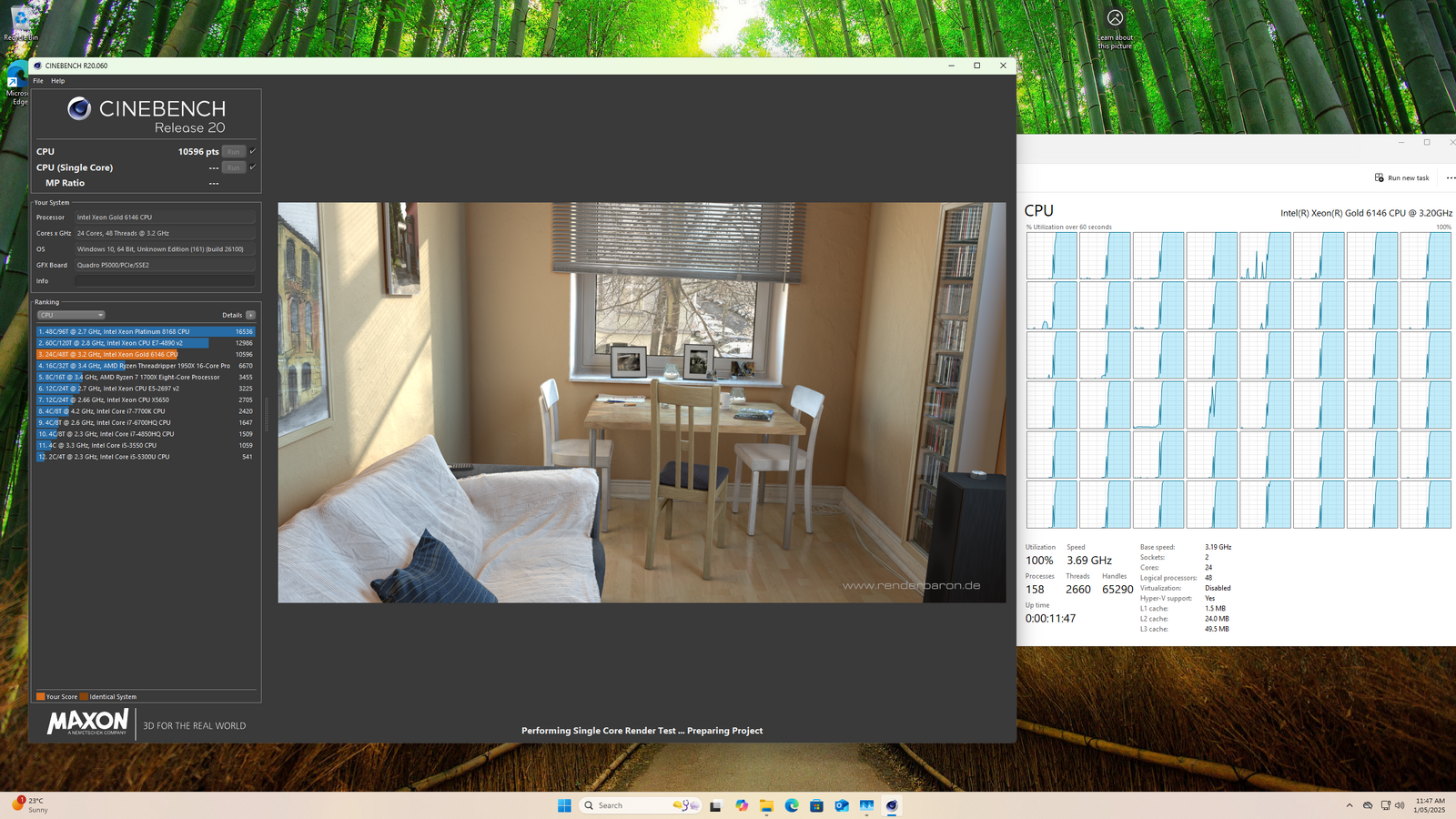Screen dimensions: 1456x819
Task: Toggle the checkbox next to the CPU test
Action: (253, 151)
